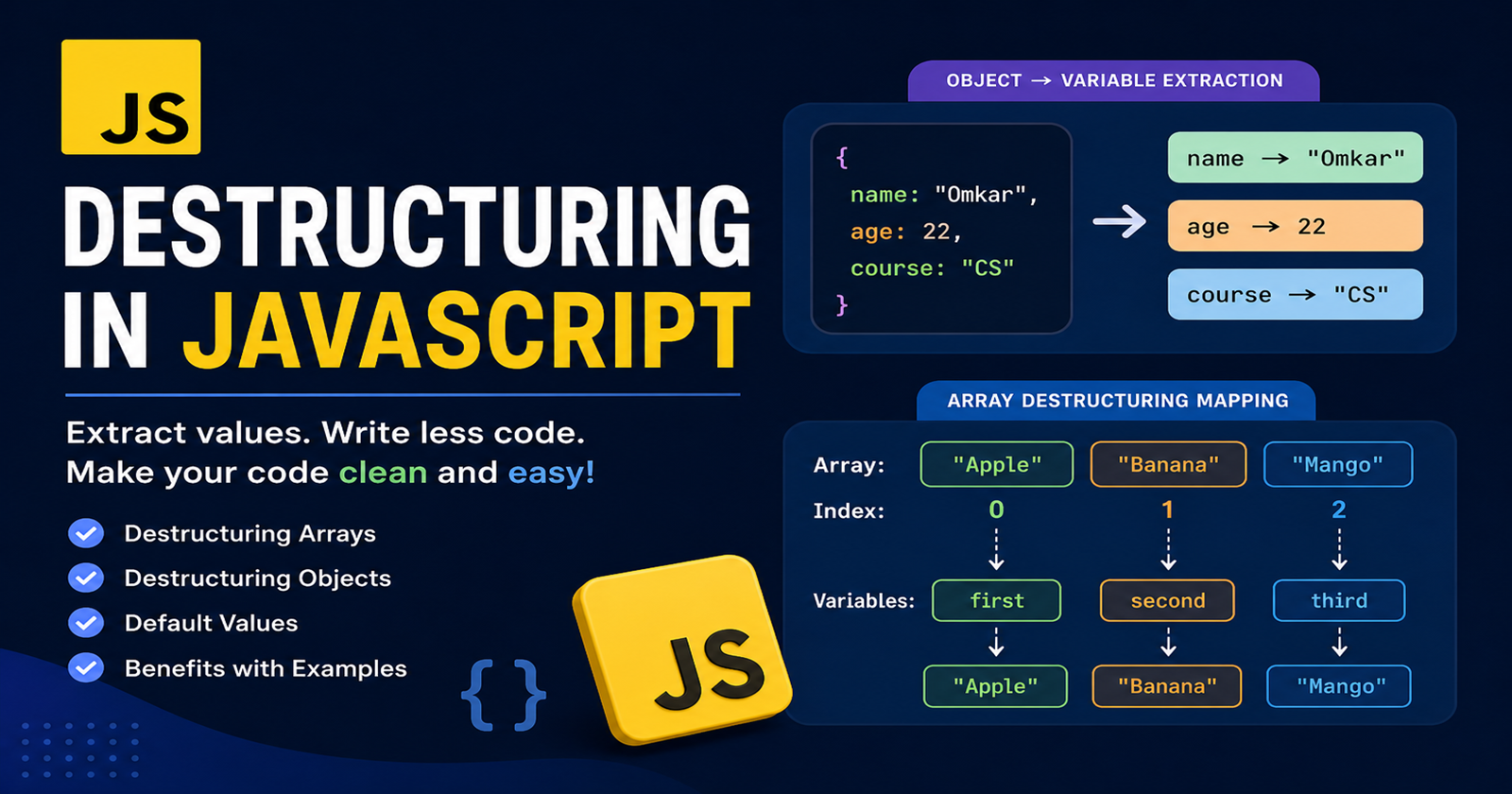
Task: Click the "Banana" box in the Array row
Action: 1168,464
